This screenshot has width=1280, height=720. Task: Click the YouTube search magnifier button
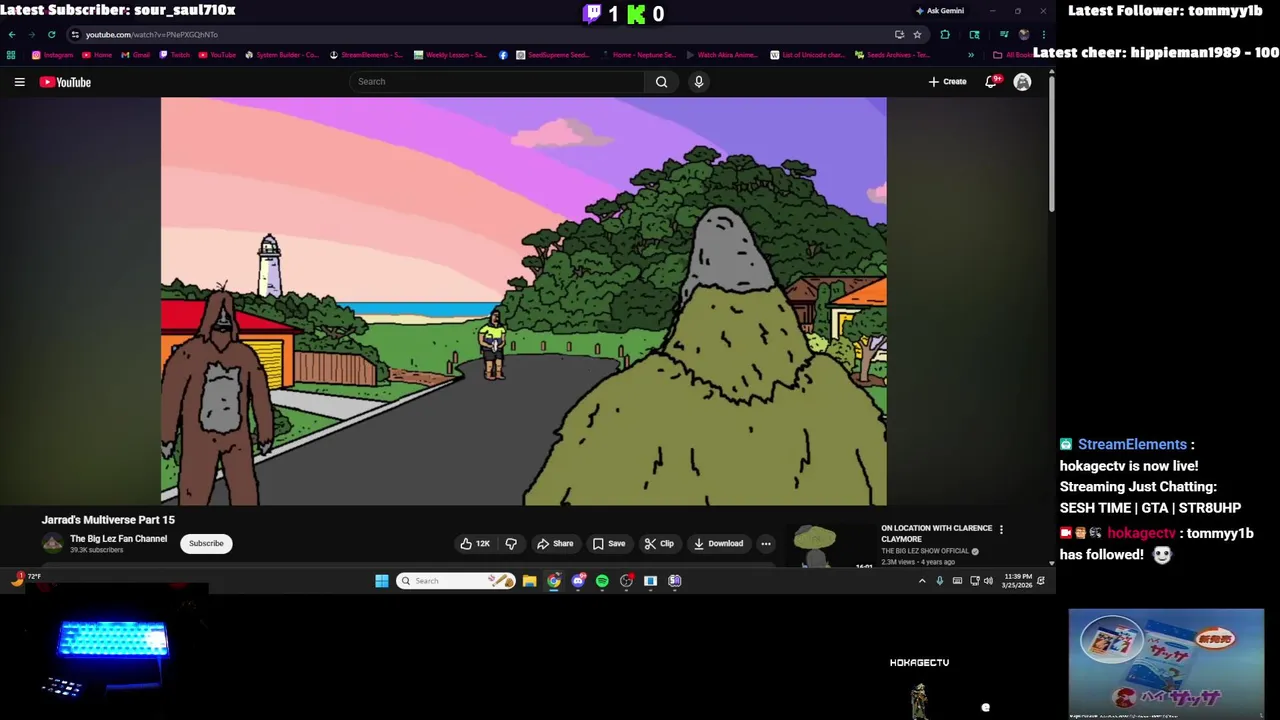tap(661, 82)
